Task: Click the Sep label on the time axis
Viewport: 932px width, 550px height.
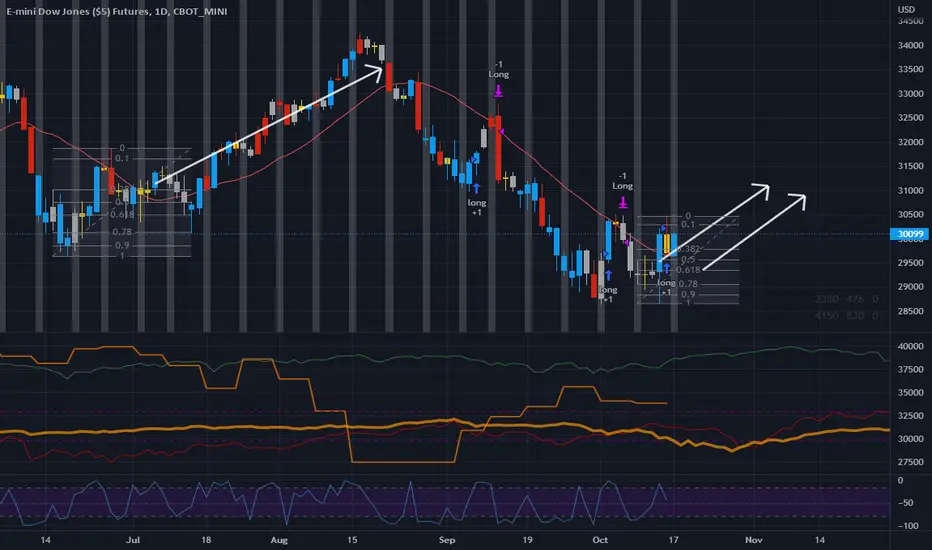Action: [x=446, y=540]
